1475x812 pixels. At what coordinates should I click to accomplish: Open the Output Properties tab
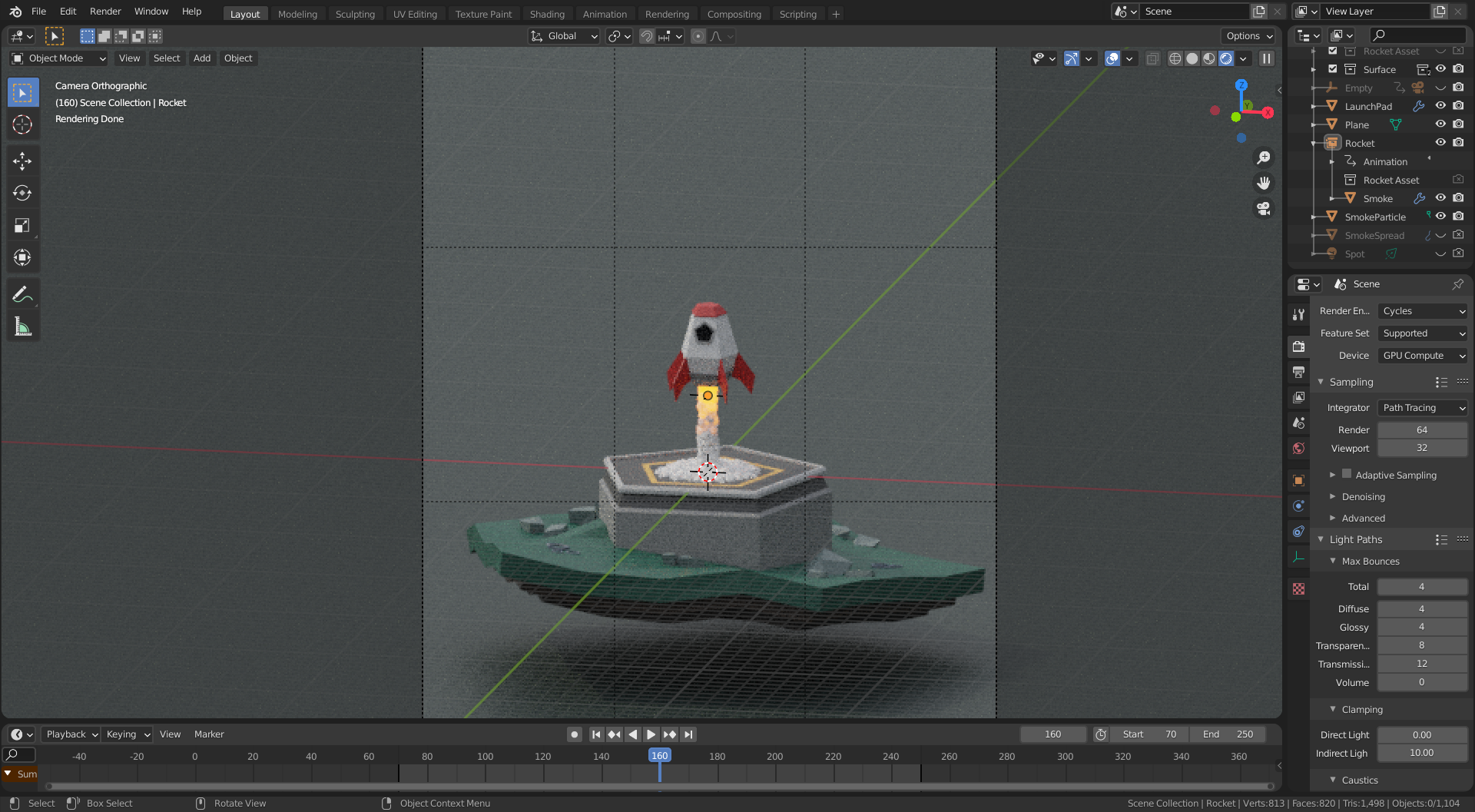(1298, 372)
